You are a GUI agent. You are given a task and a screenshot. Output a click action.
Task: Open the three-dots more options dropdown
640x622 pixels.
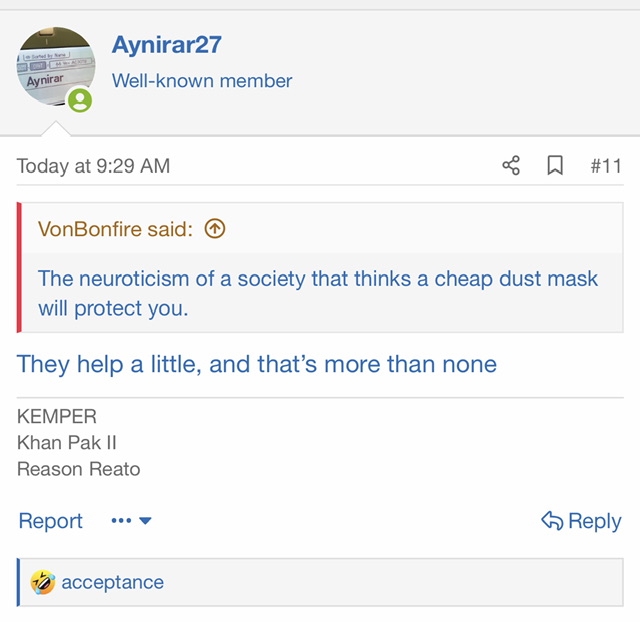pos(131,521)
